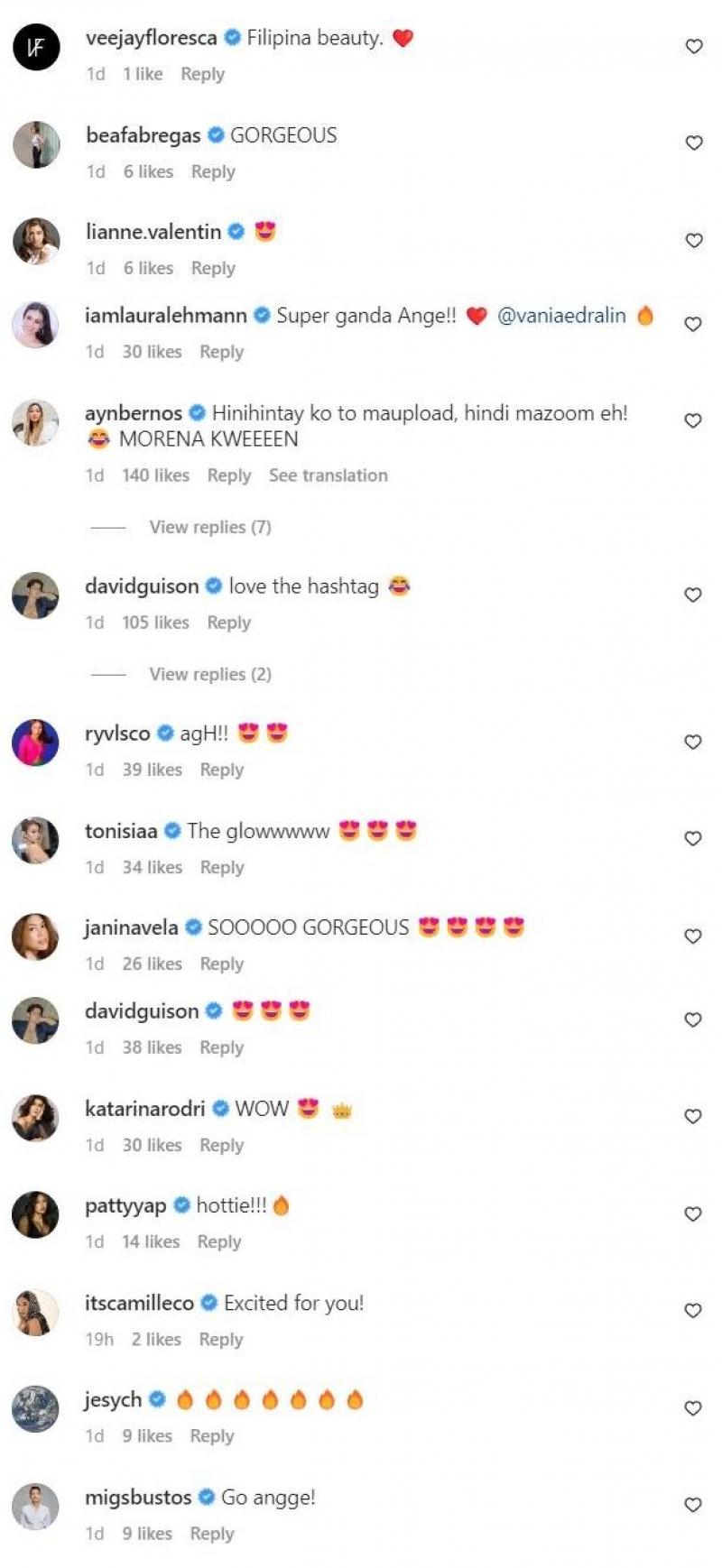722x1568 pixels.
Task: Toggle like on itscamilleco Excited for you
Action: tap(693, 1310)
